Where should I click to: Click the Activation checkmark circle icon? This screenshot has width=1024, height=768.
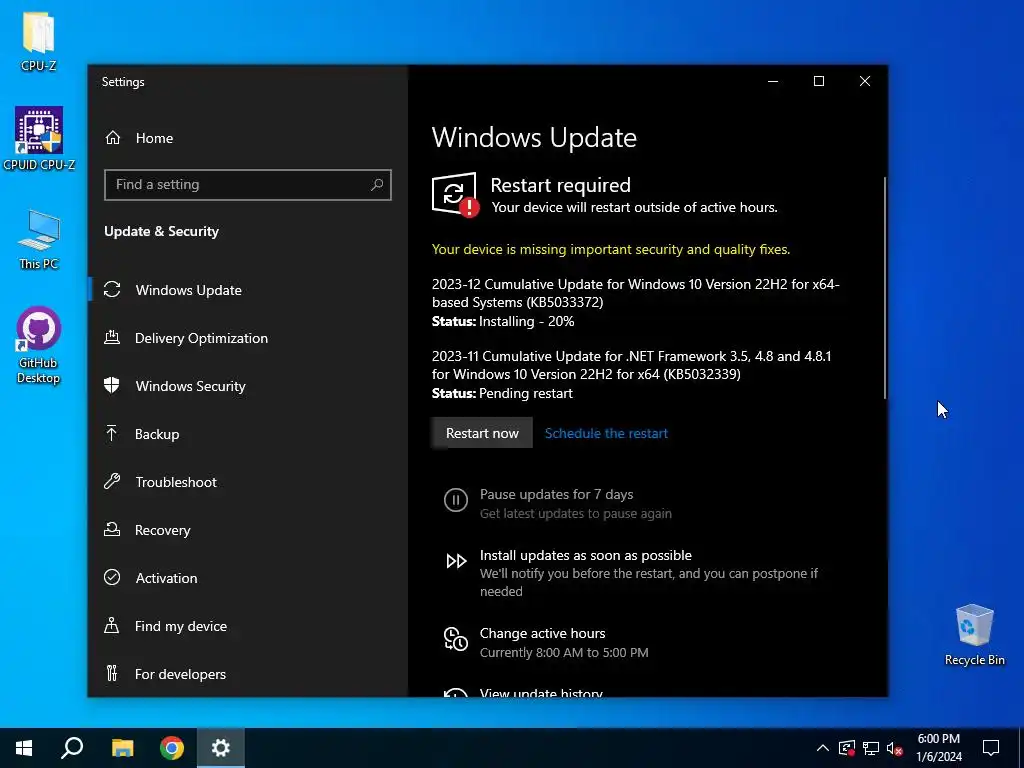112,577
